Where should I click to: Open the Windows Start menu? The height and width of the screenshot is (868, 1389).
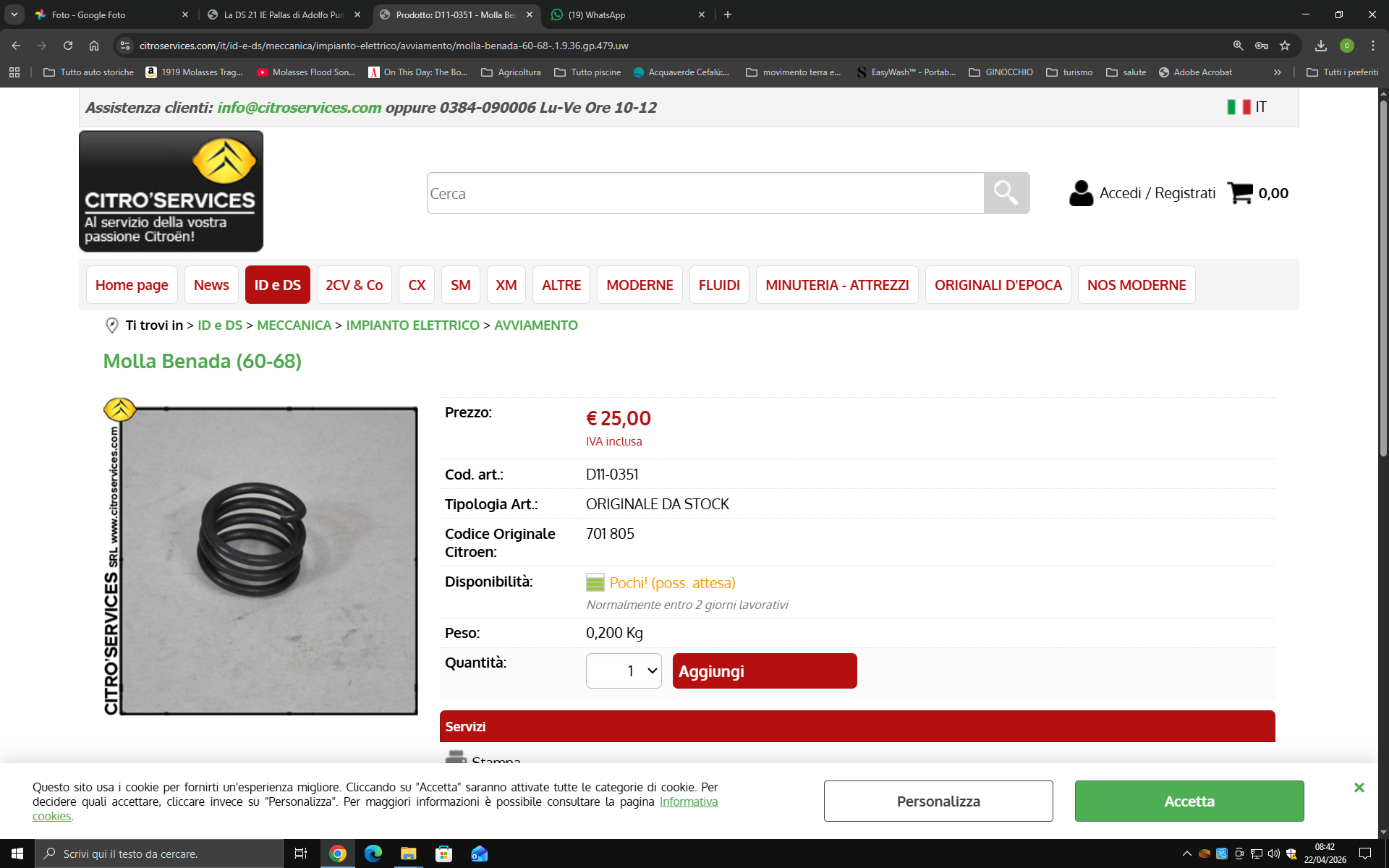point(17,854)
